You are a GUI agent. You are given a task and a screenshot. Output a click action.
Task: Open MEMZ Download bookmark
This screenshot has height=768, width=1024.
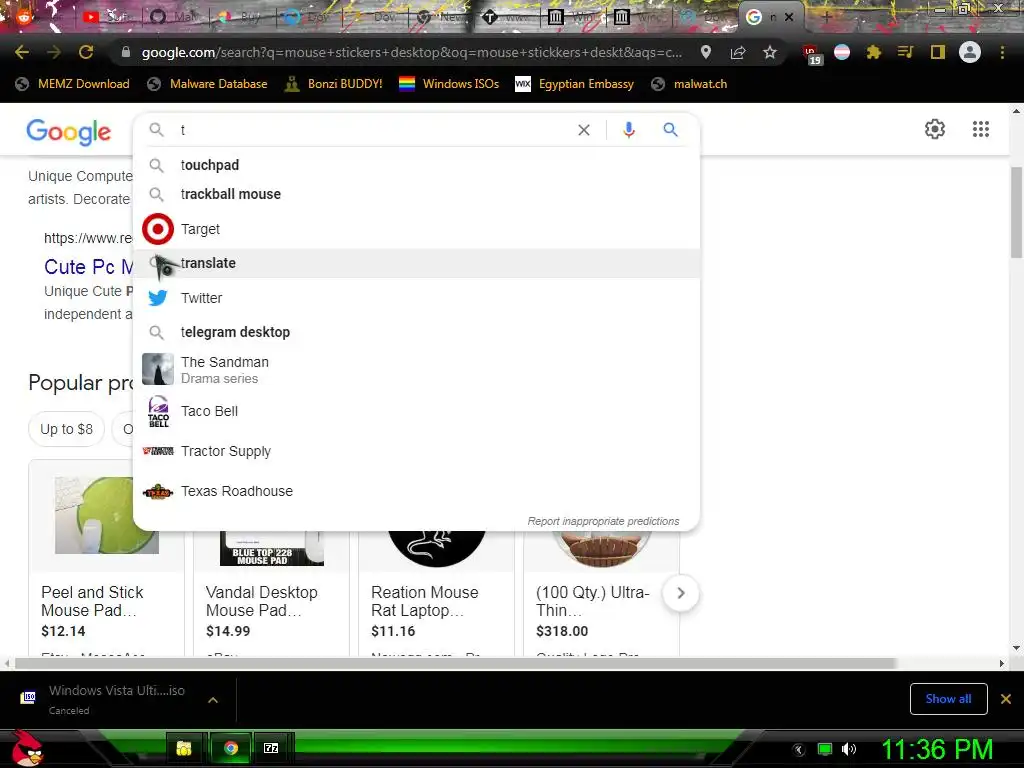pos(72,84)
